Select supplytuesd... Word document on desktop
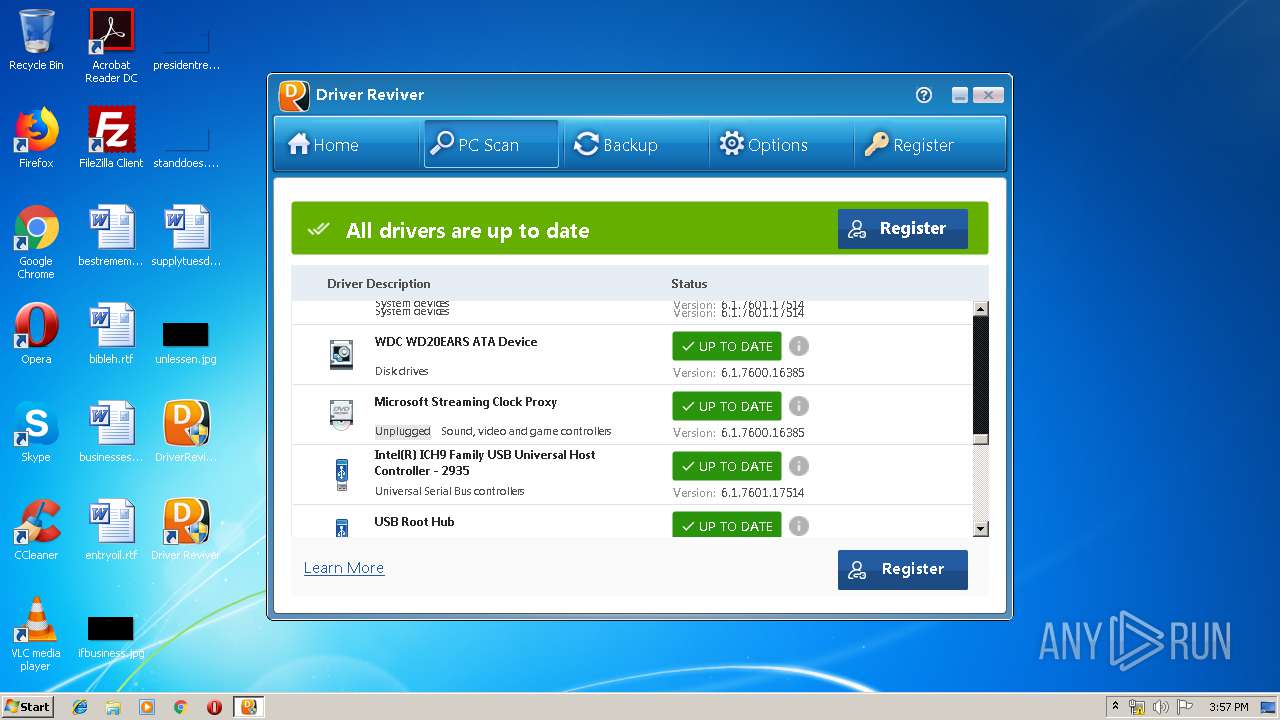 tap(186, 236)
